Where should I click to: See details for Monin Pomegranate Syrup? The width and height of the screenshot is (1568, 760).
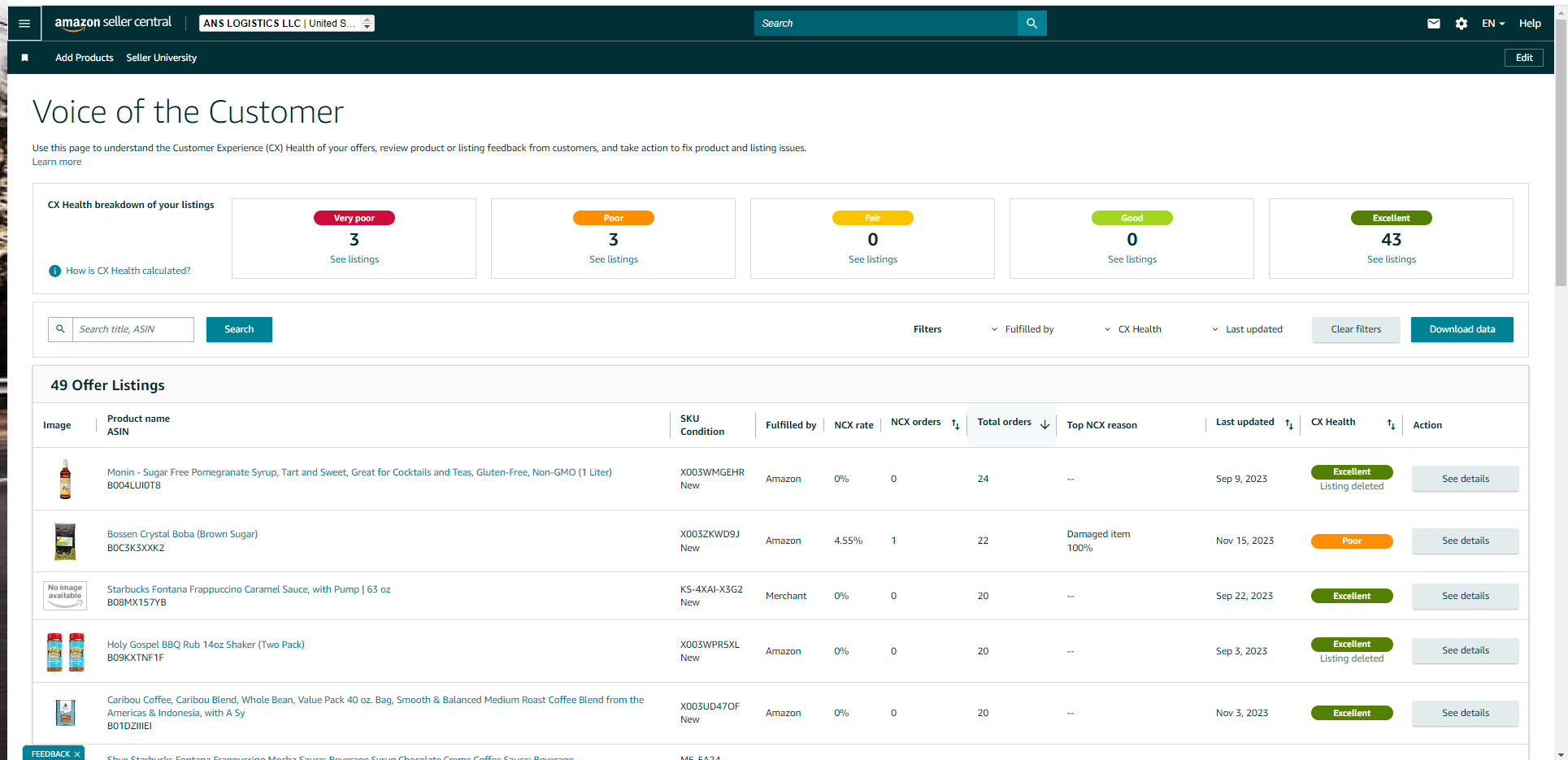pyautogui.click(x=1466, y=479)
